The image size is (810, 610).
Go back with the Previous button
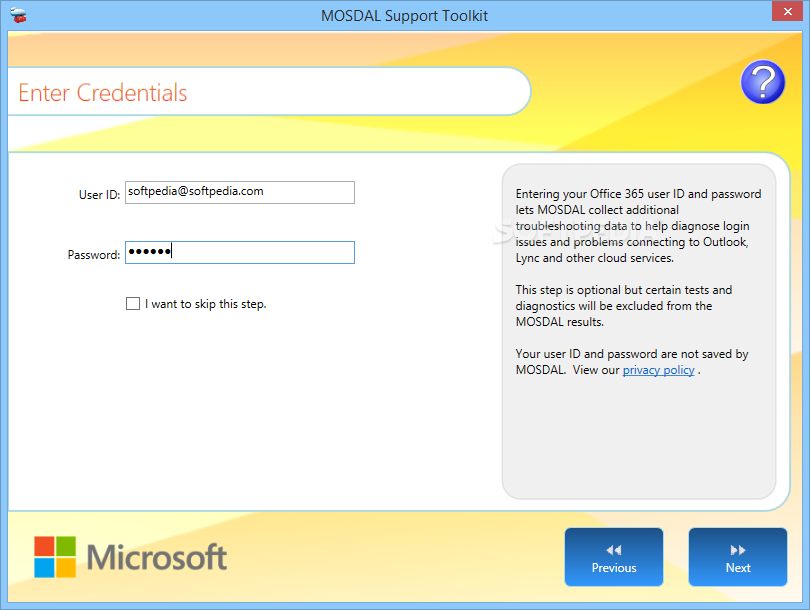(x=614, y=557)
